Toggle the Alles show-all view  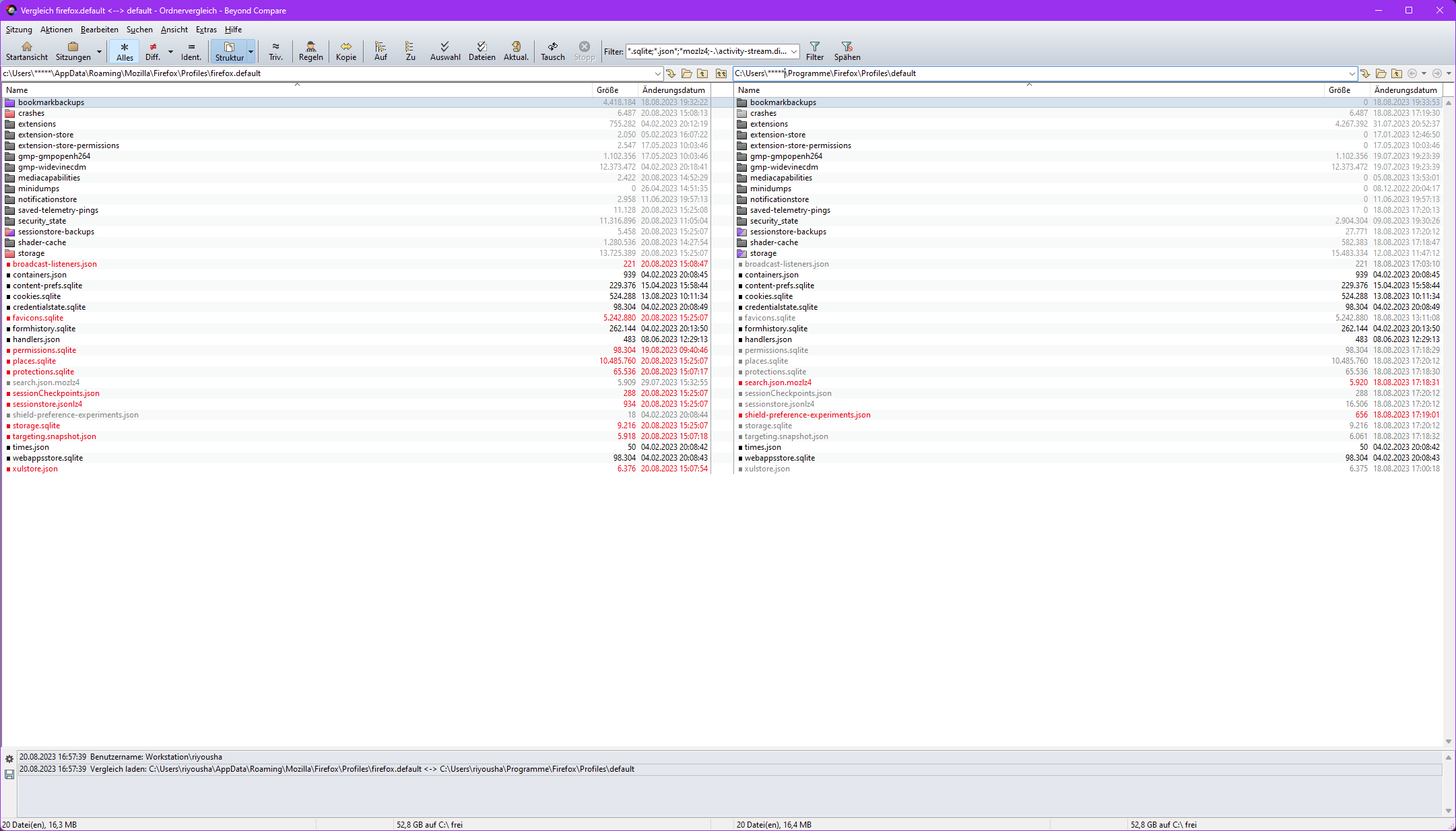pyautogui.click(x=125, y=51)
